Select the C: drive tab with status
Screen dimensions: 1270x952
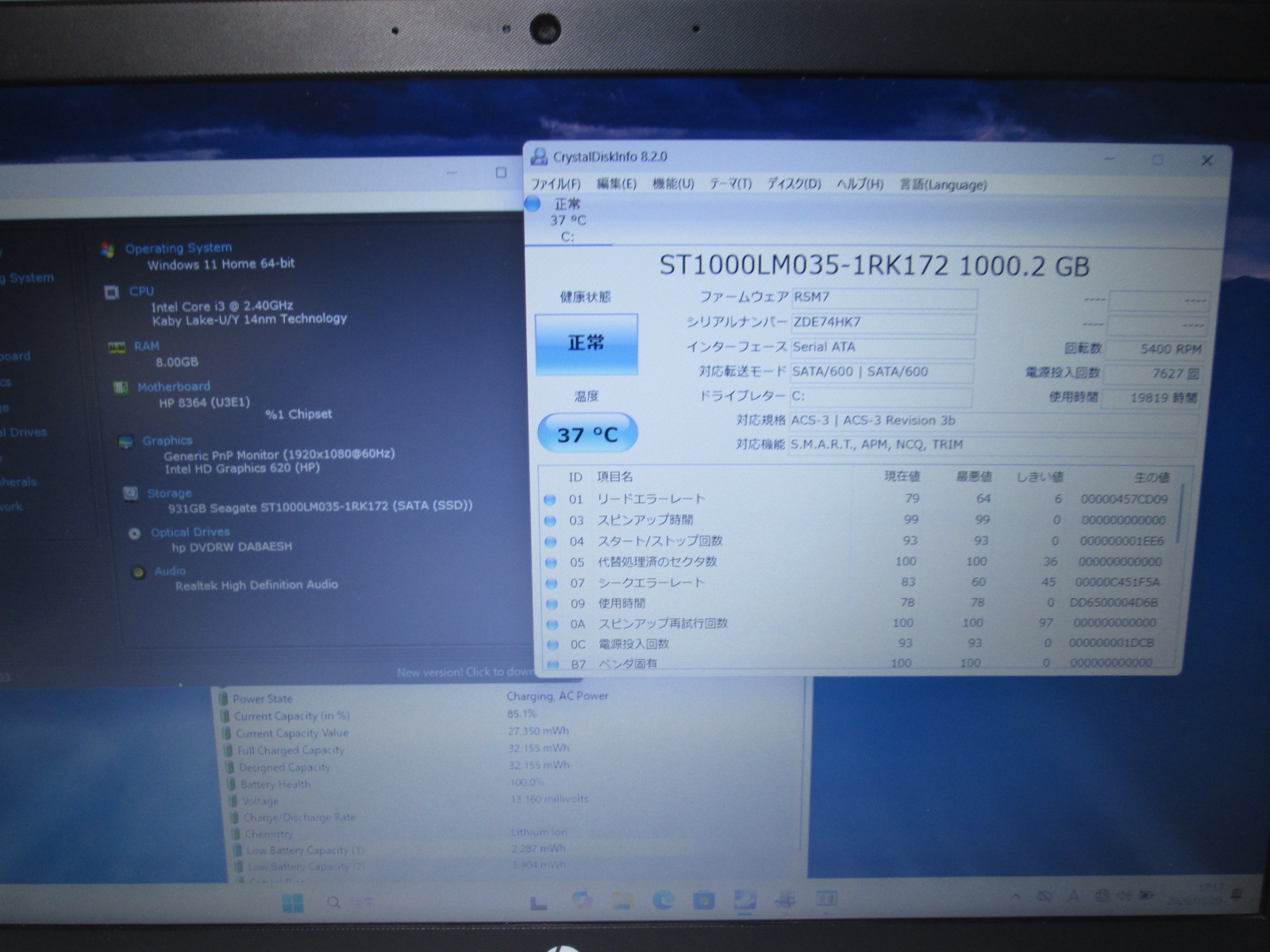[567, 220]
